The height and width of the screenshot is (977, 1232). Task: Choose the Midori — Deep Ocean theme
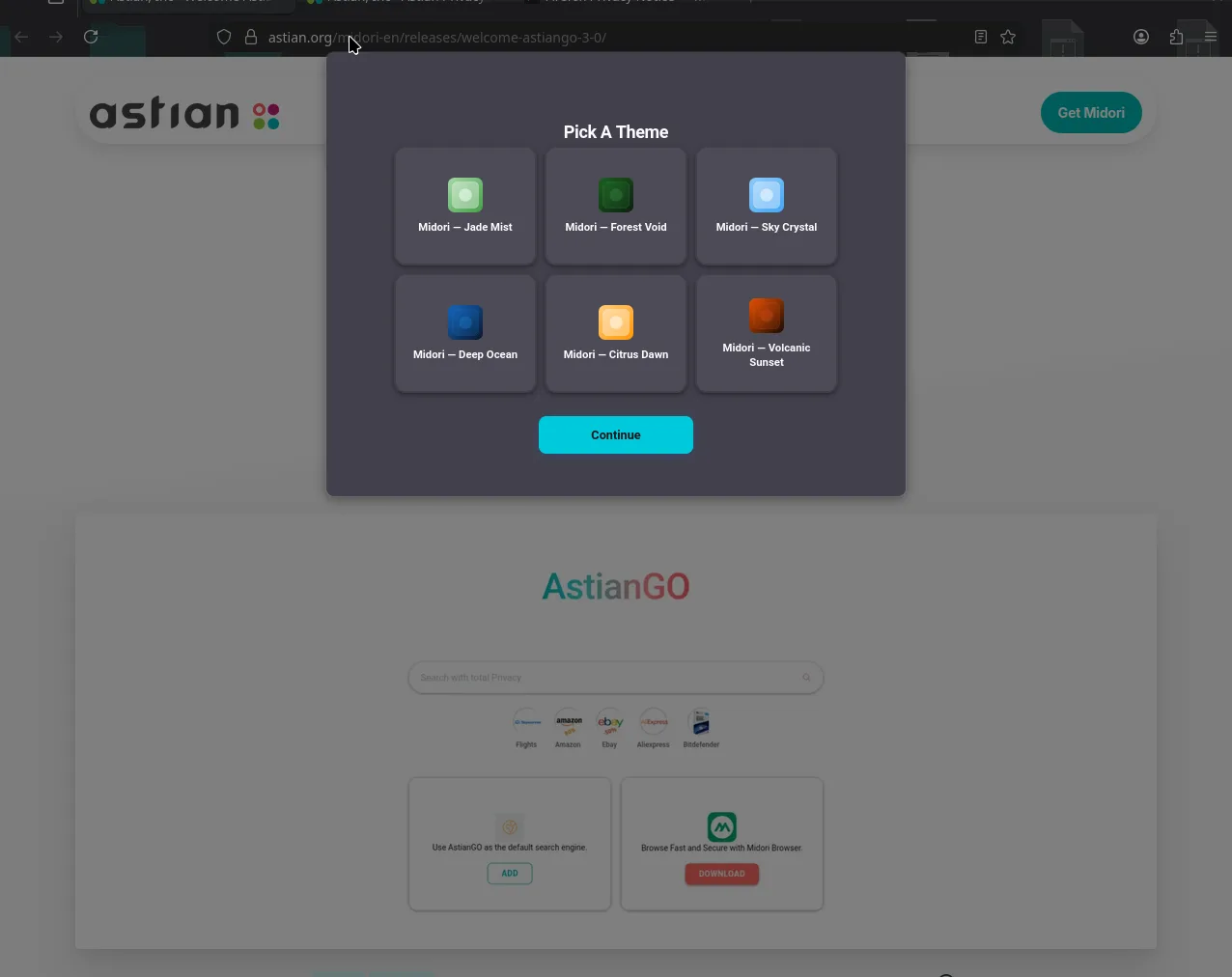point(465,333)
